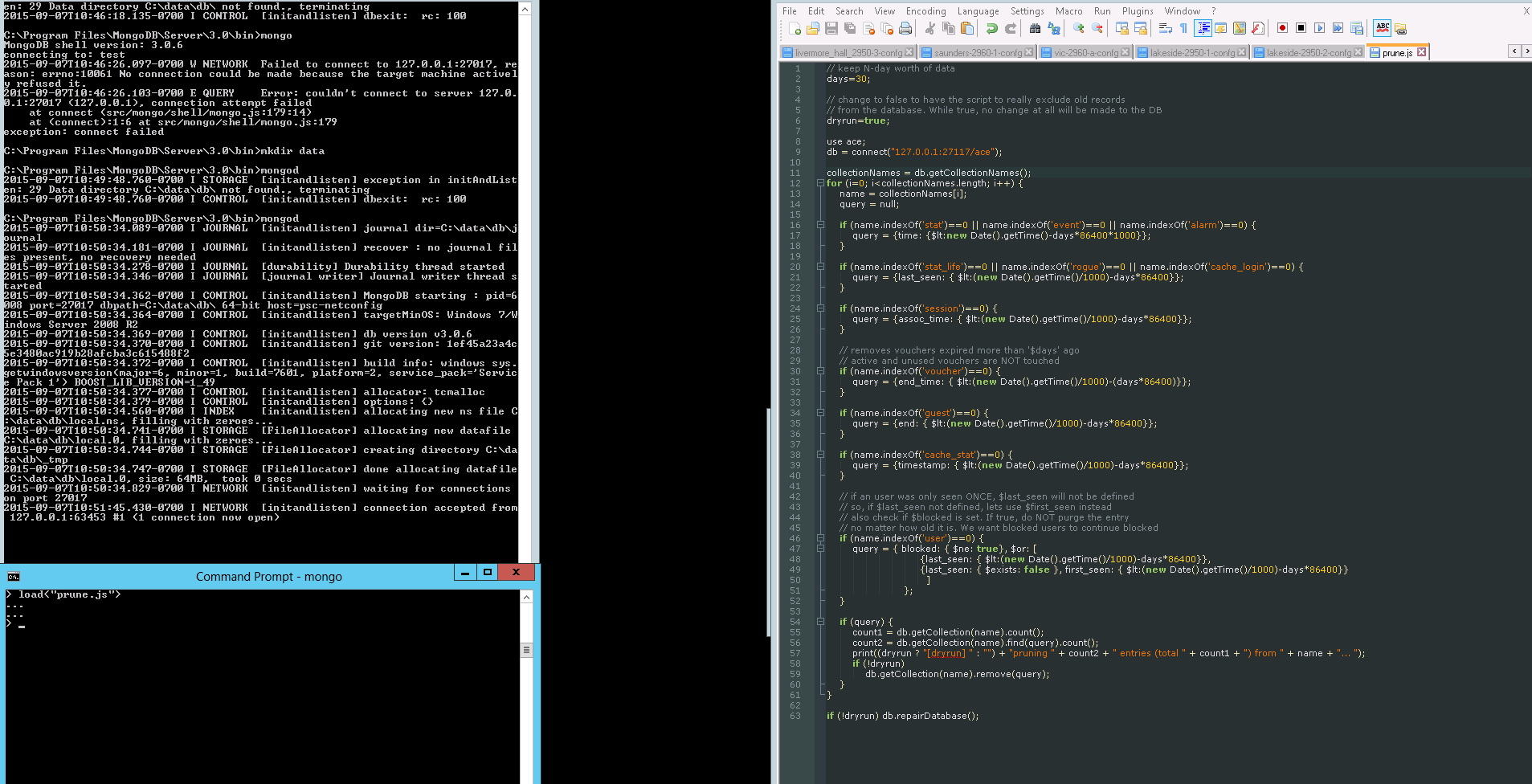Click the New file icon in Notepad++ toolbar
The image size is (1532, 784).
795,29
